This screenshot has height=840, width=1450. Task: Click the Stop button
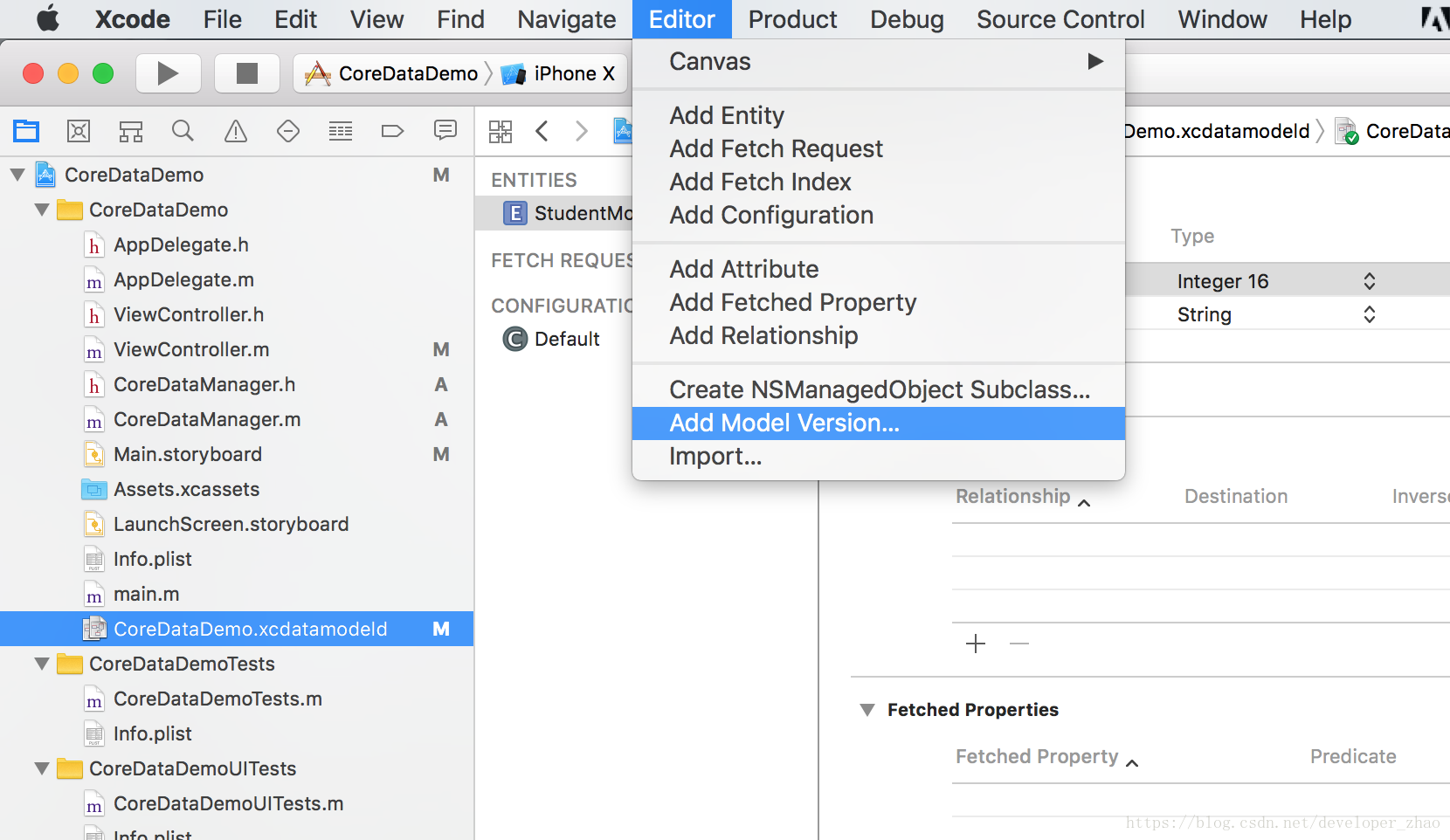tap(247, 73)
